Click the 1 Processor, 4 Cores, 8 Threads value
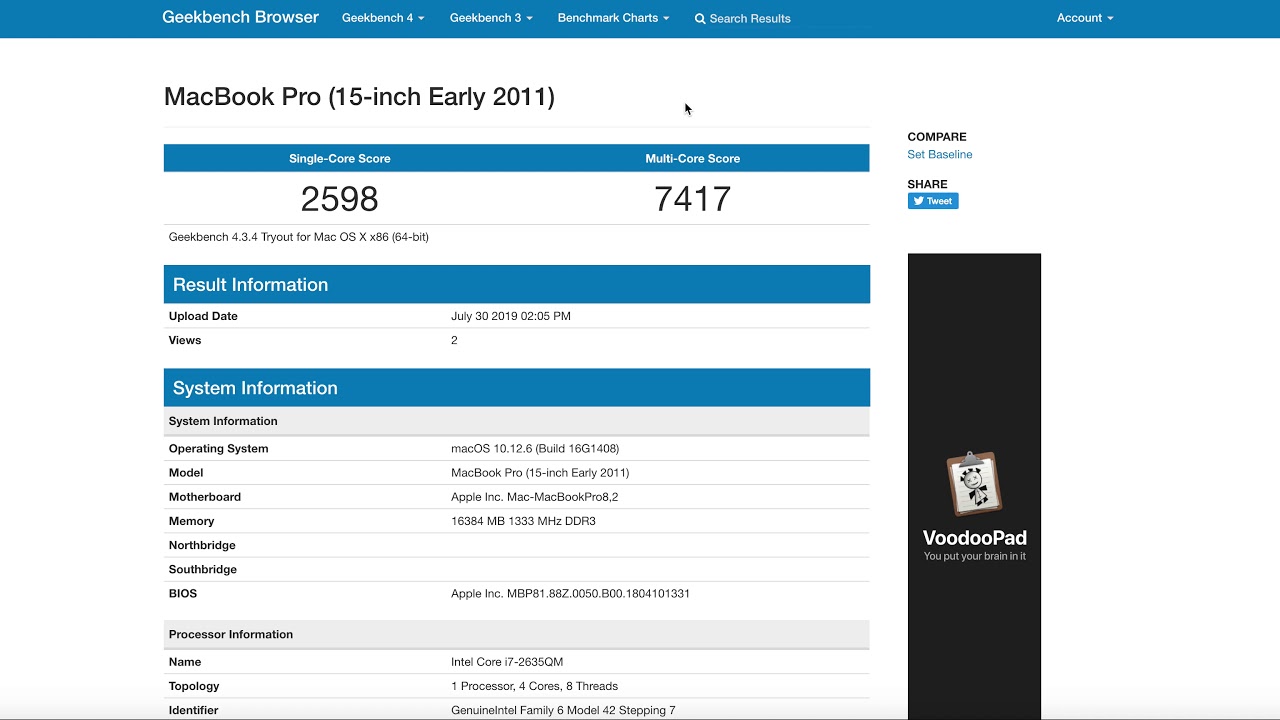The height and width of the screenshot is (720, 1280). [534, 686]
